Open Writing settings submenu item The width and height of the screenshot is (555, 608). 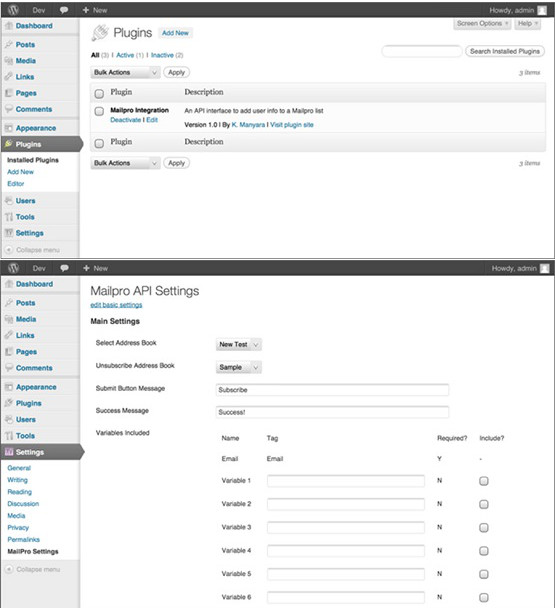17,480
